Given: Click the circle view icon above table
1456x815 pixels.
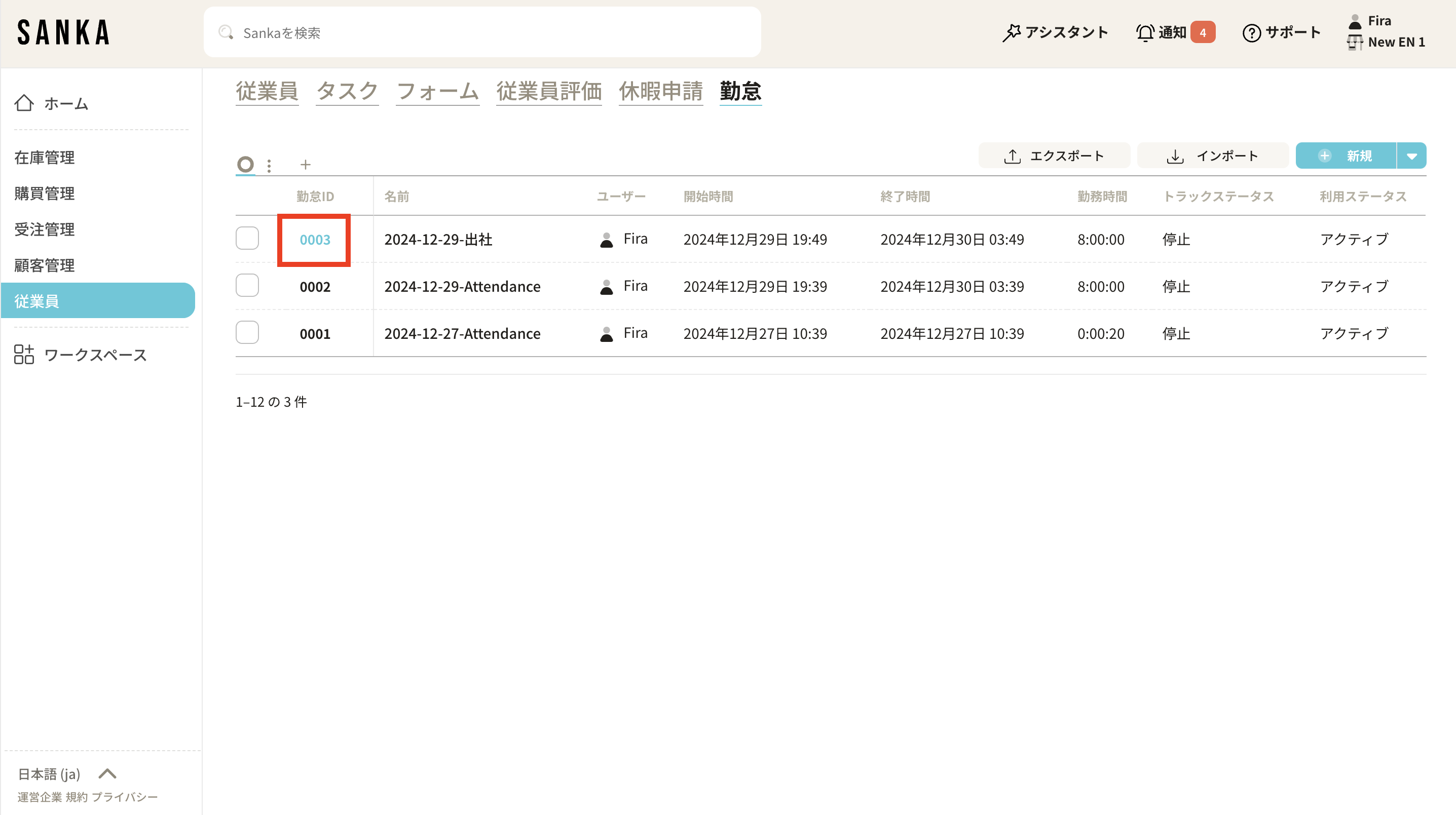Looking at the screenshot, I should tap(245, 164).
